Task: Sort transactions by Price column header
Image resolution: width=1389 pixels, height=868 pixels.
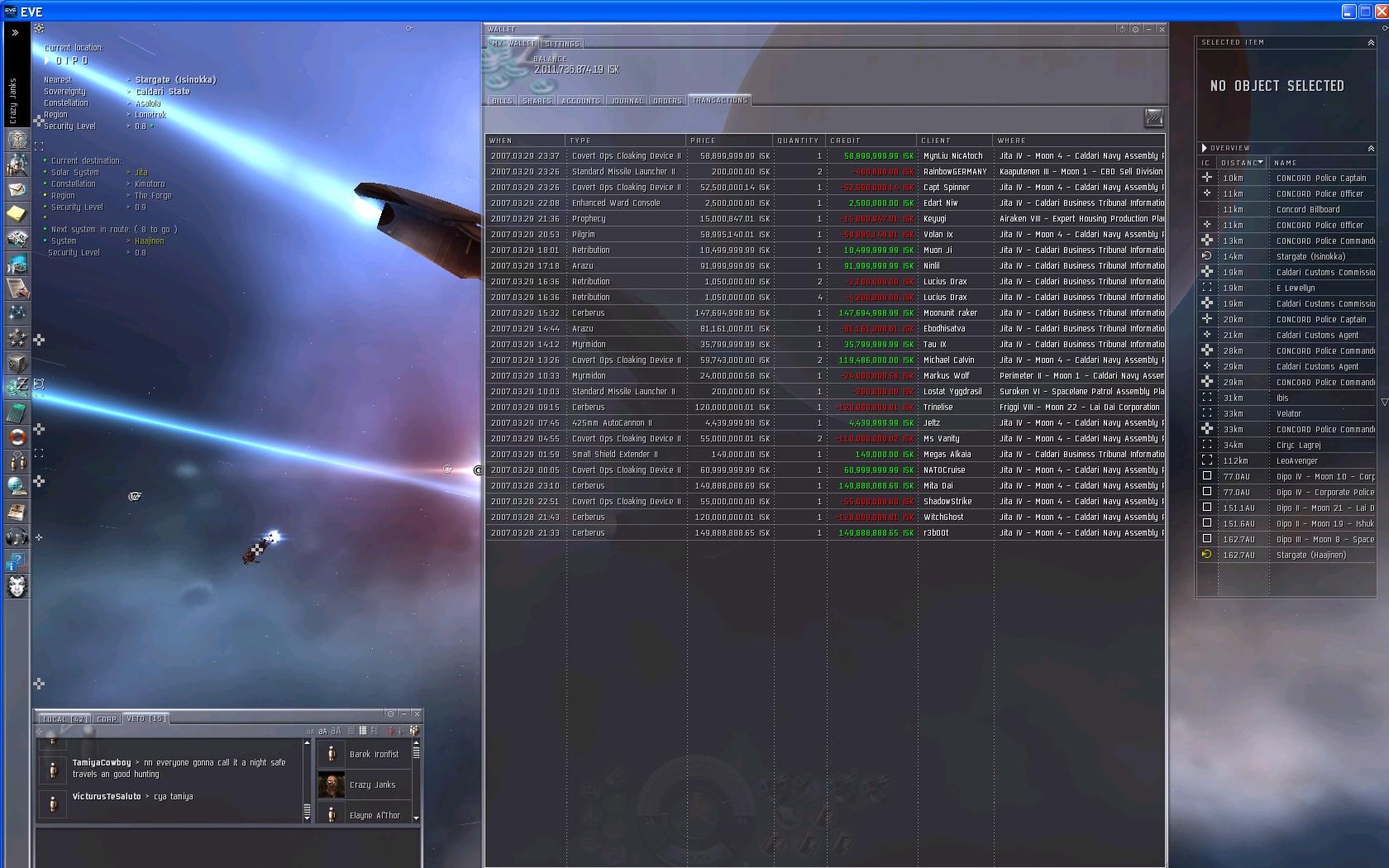Action: (703, 141)
